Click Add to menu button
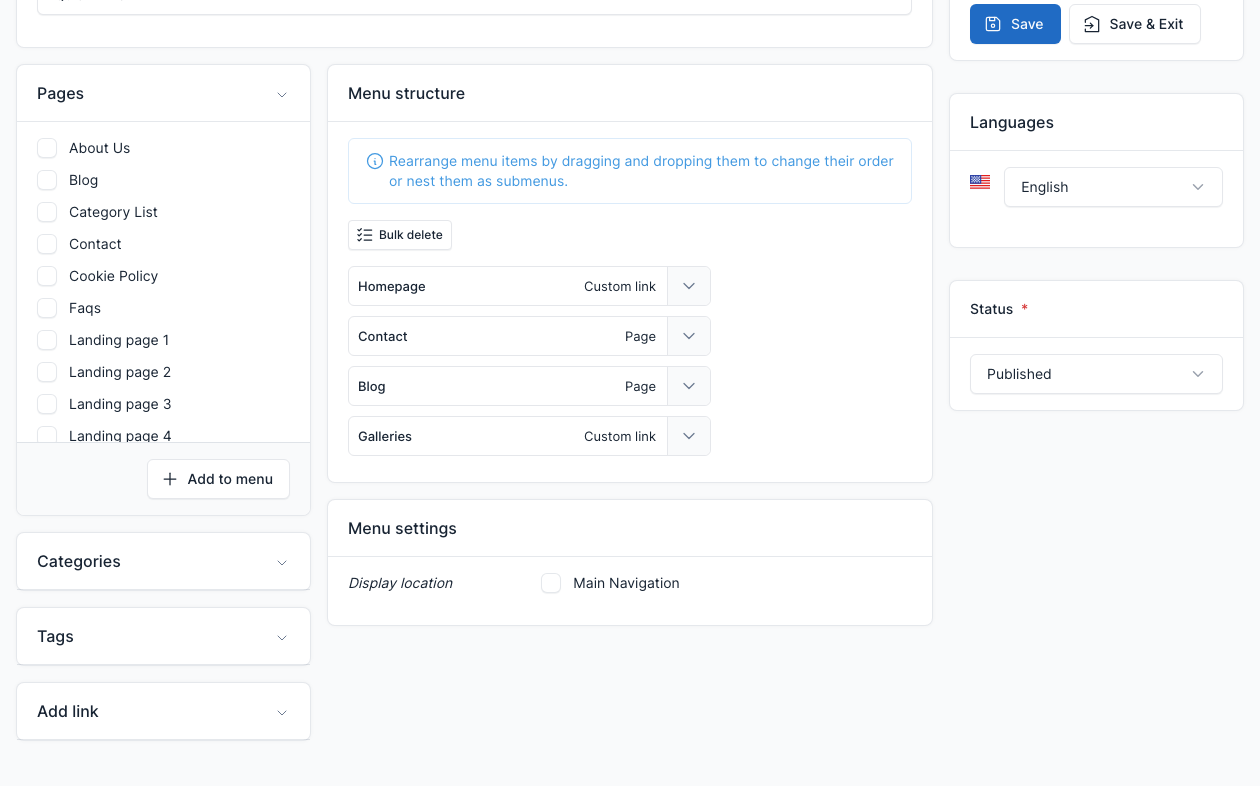The image size is (1260, 786). (218, 479)
